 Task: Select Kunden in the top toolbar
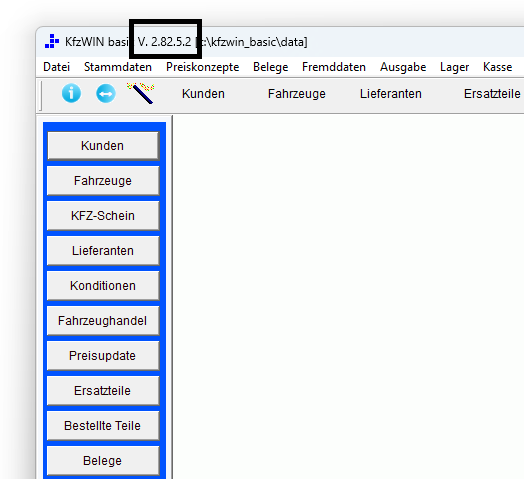click(203, 94)
